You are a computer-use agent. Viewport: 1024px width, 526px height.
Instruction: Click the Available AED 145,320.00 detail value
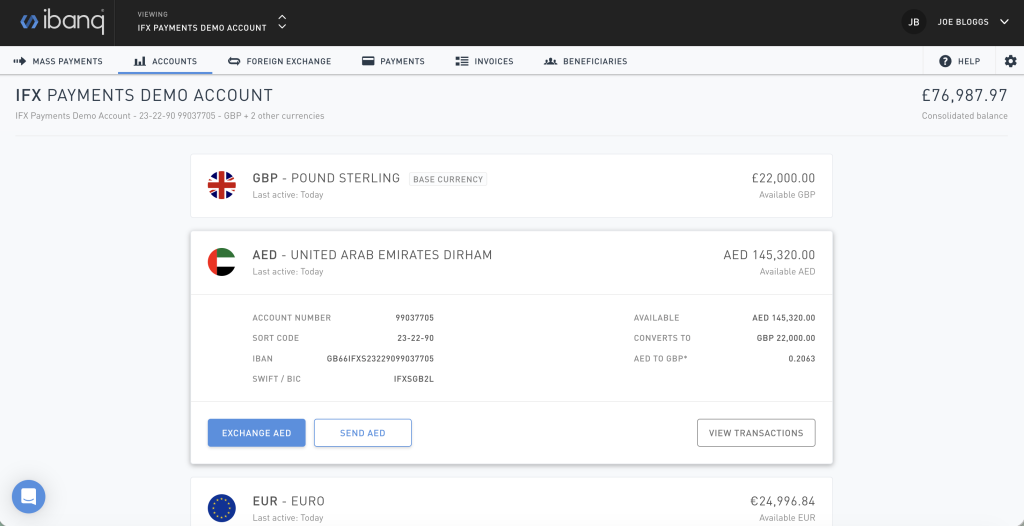784,318
